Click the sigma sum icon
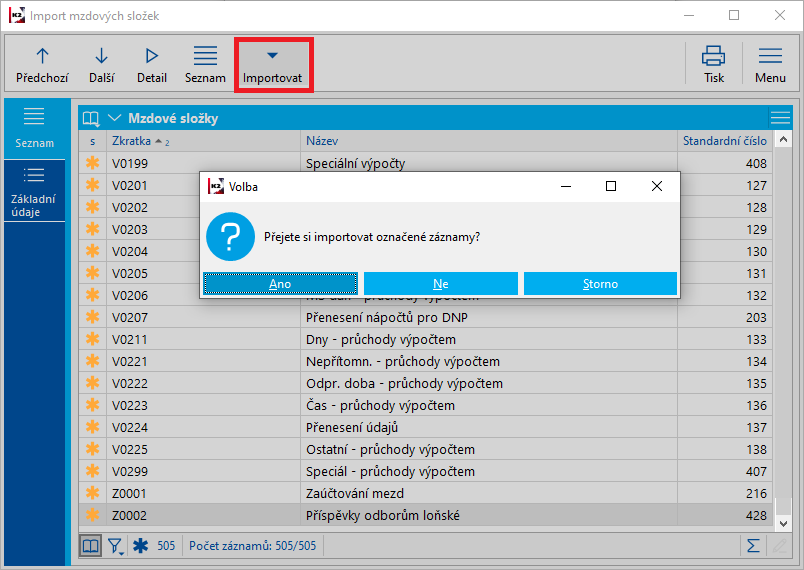This screenshot has height=570, width=804. [x=753, y=546]
